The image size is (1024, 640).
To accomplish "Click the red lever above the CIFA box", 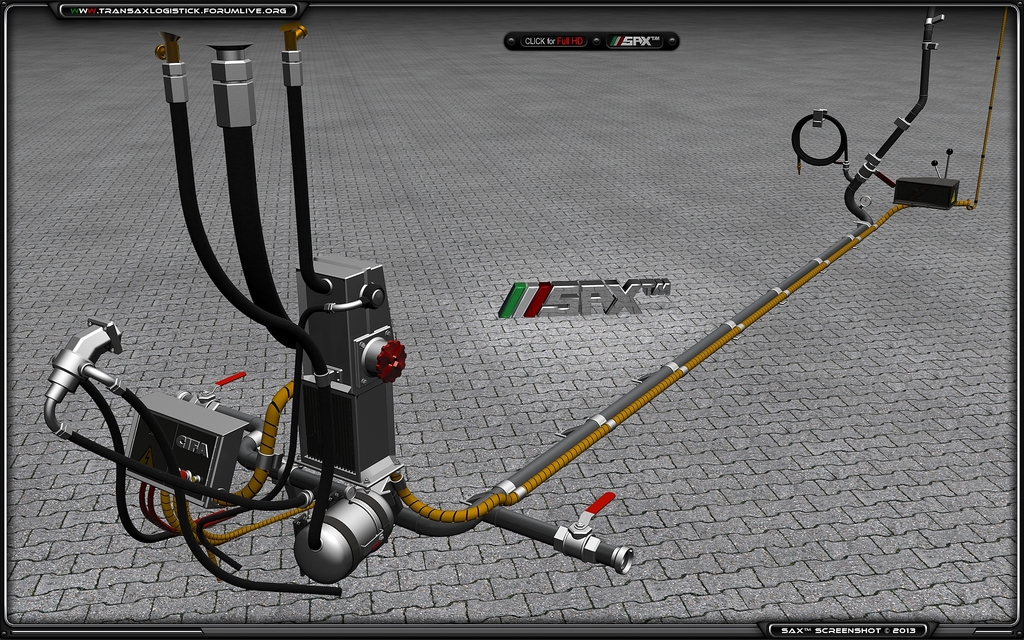I will (x=229, y=380).
